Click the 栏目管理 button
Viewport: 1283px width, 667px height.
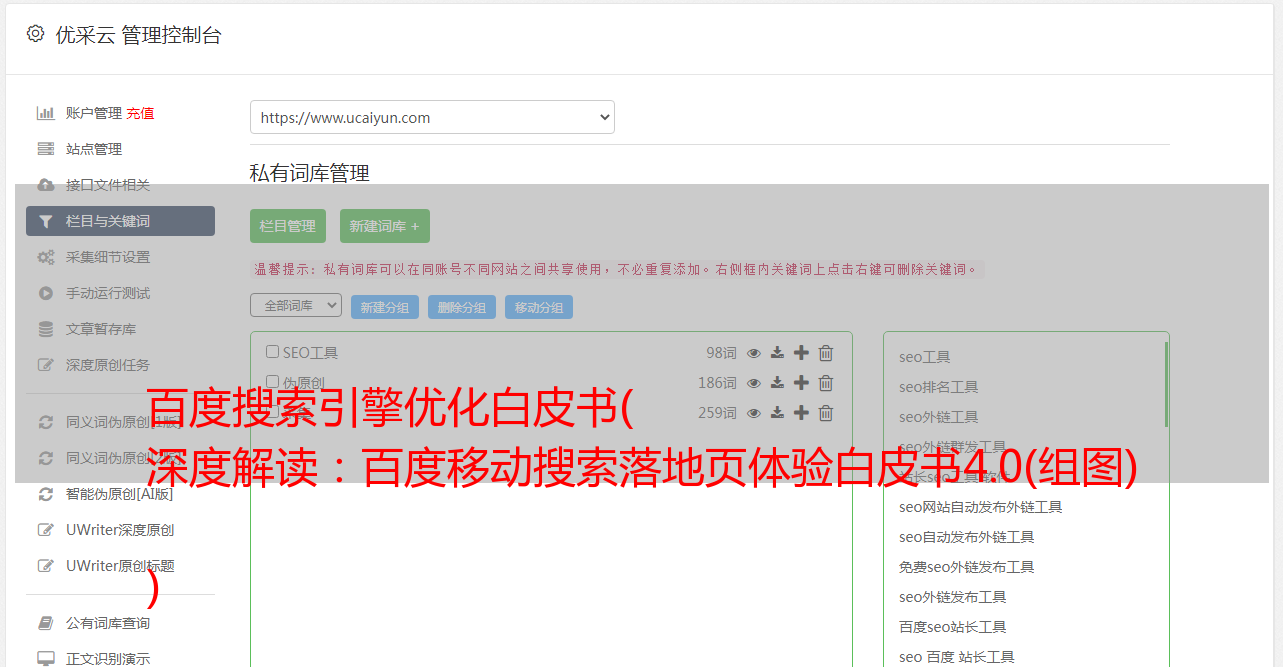coord(288,226)
